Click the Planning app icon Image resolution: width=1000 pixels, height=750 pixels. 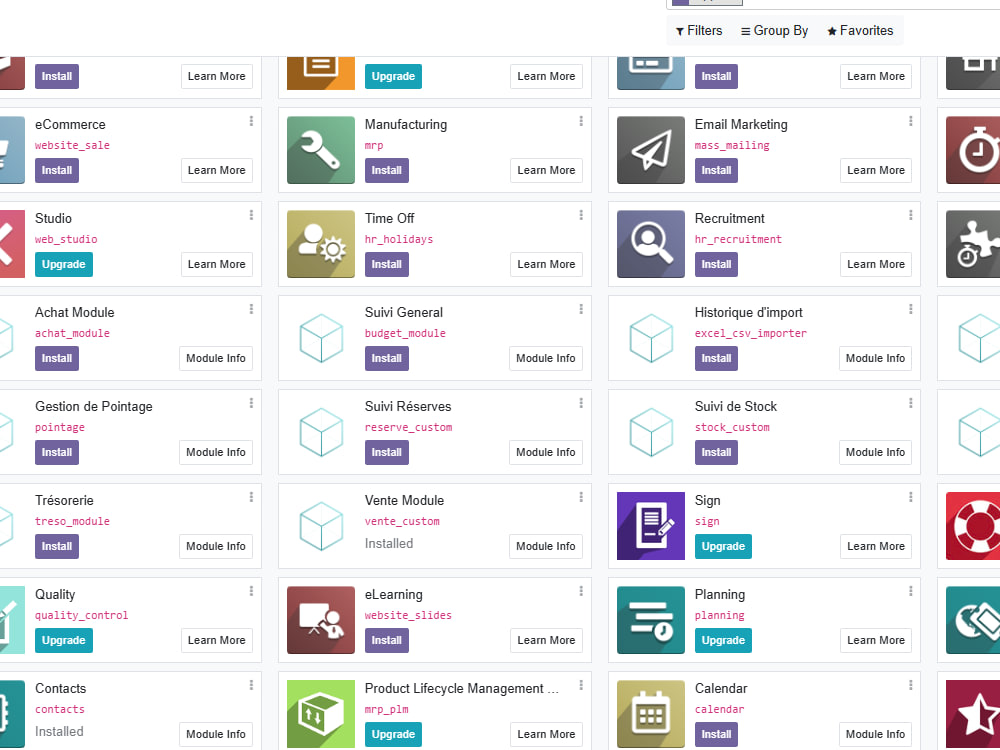tap(651, 620)
